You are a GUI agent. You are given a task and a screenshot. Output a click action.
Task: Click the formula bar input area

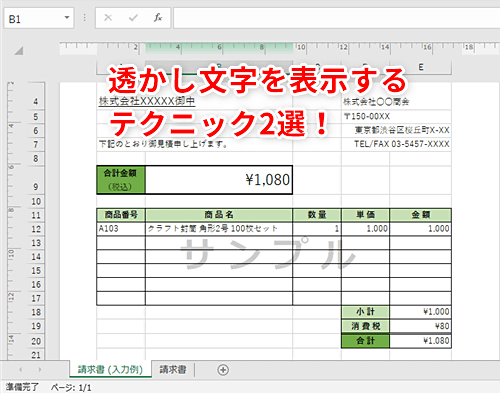(337, 18)
